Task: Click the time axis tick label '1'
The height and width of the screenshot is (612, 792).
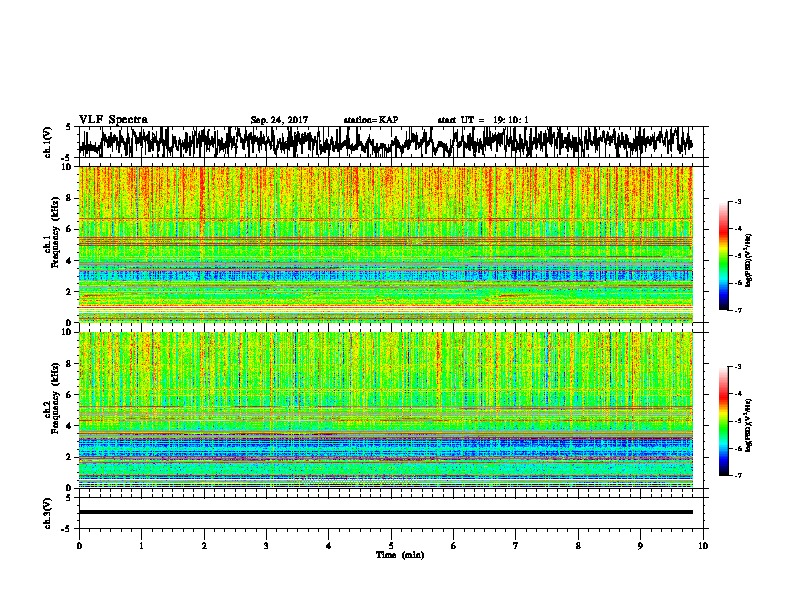Action: click(141, 546)
